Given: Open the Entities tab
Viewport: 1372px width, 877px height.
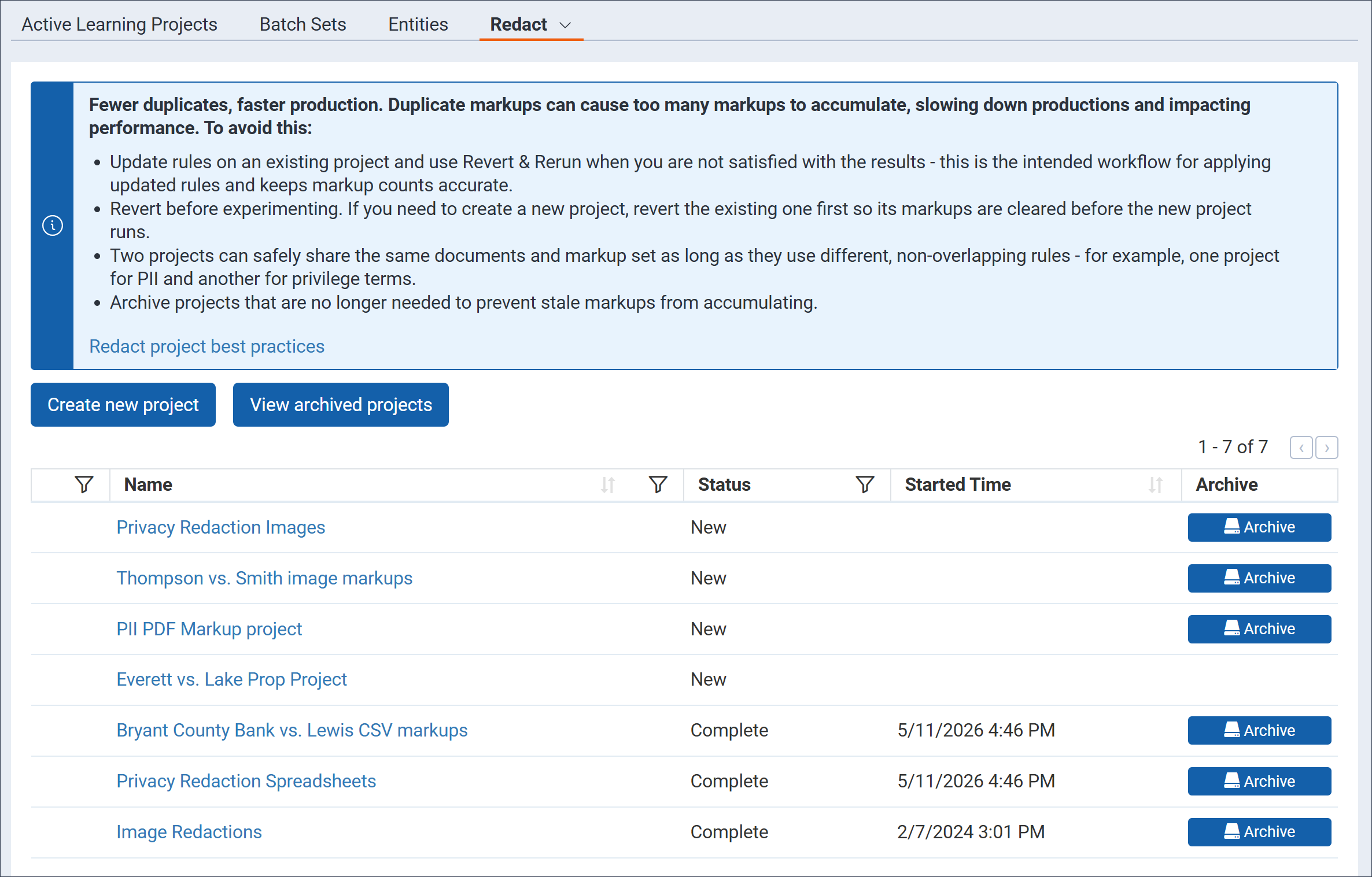Looking at the screenshot, I should pyautogui.click(x=418, y=24).
